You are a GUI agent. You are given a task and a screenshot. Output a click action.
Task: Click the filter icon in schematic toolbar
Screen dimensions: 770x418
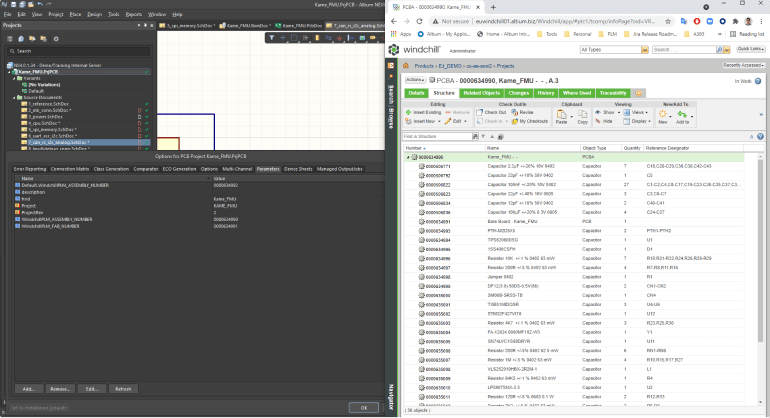273,38
